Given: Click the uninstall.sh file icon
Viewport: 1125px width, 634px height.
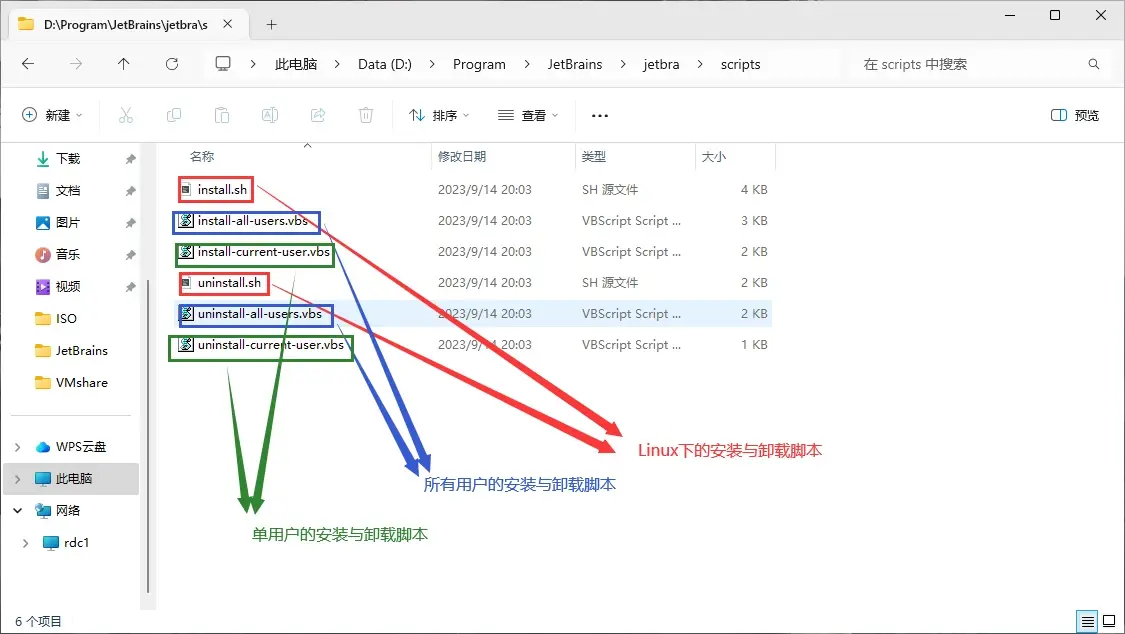Looking at the screenshot, I should pyautogui.click(x=186, y=283).
